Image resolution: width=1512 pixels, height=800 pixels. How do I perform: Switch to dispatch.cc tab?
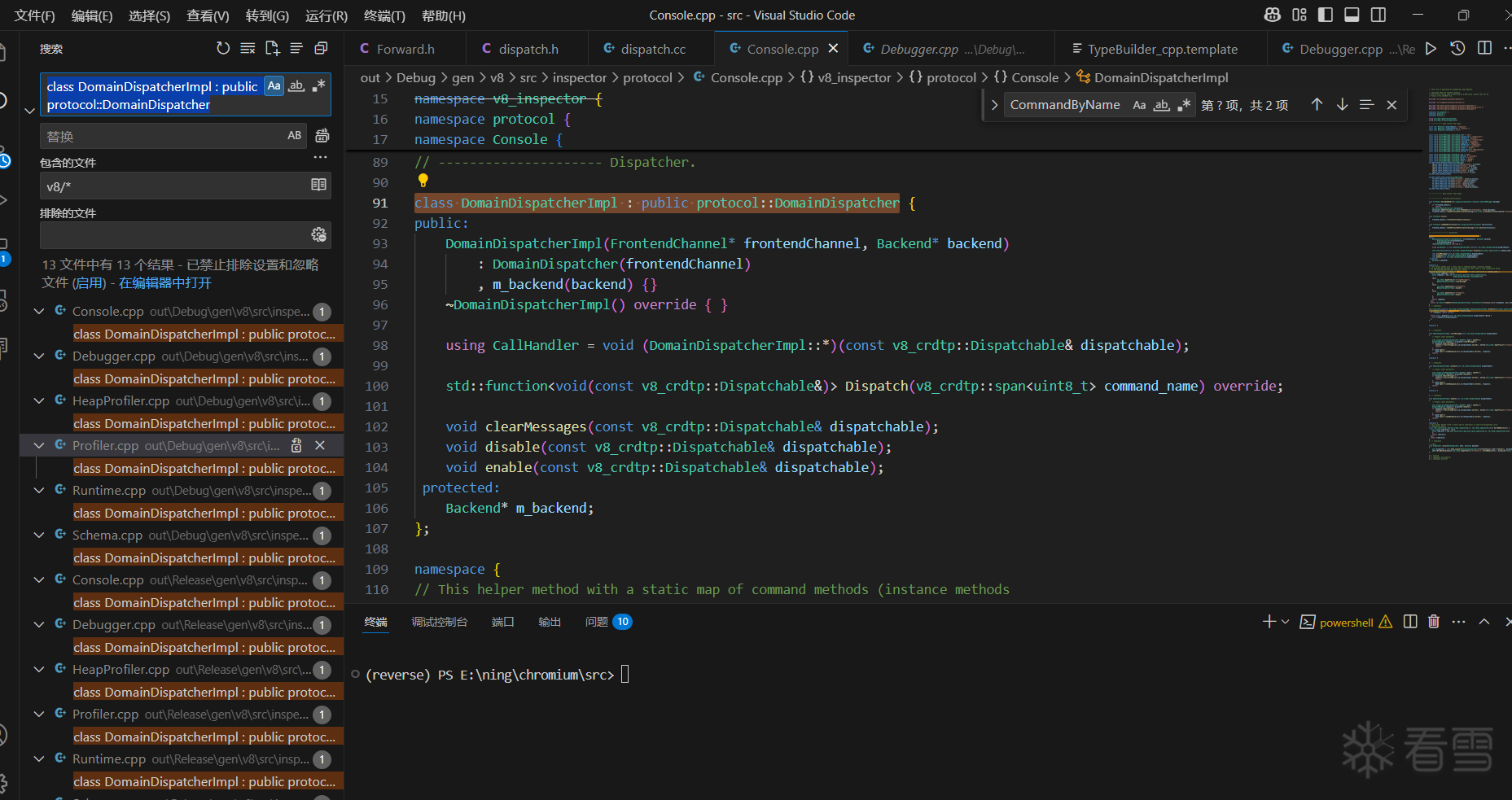651,49
